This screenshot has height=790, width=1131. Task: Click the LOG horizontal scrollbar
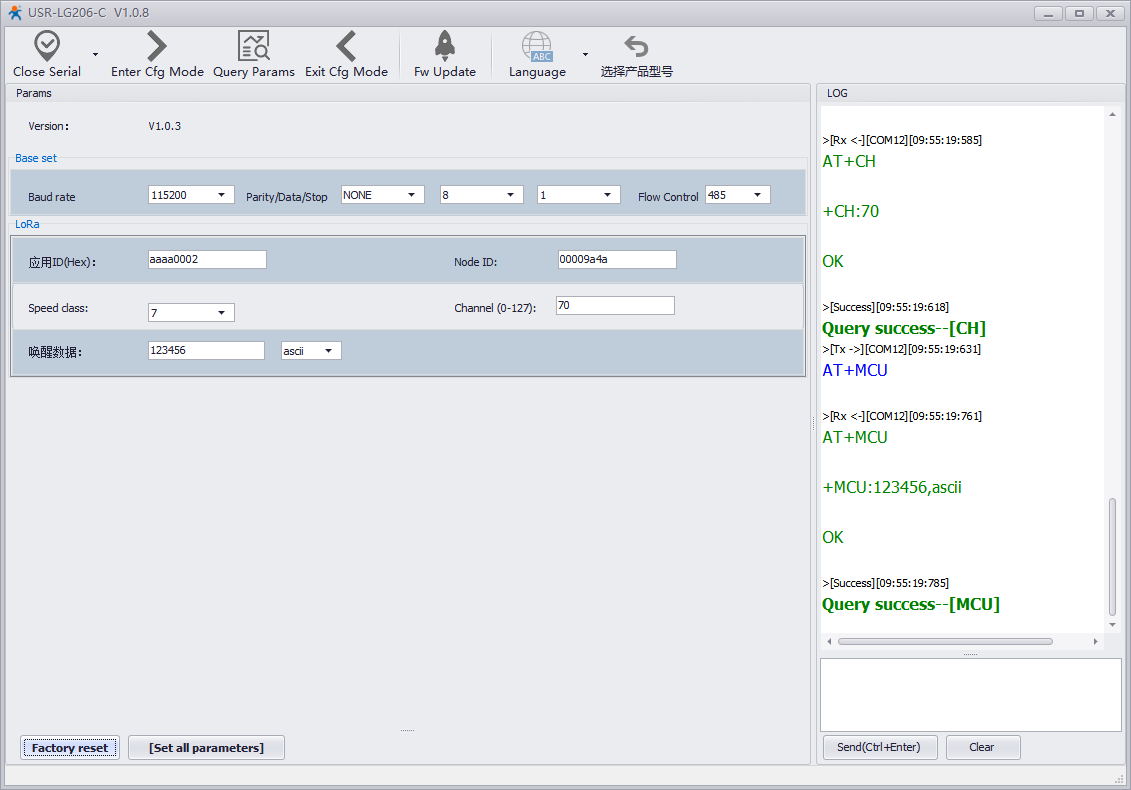pyautogui.click(x=945, y=641)
